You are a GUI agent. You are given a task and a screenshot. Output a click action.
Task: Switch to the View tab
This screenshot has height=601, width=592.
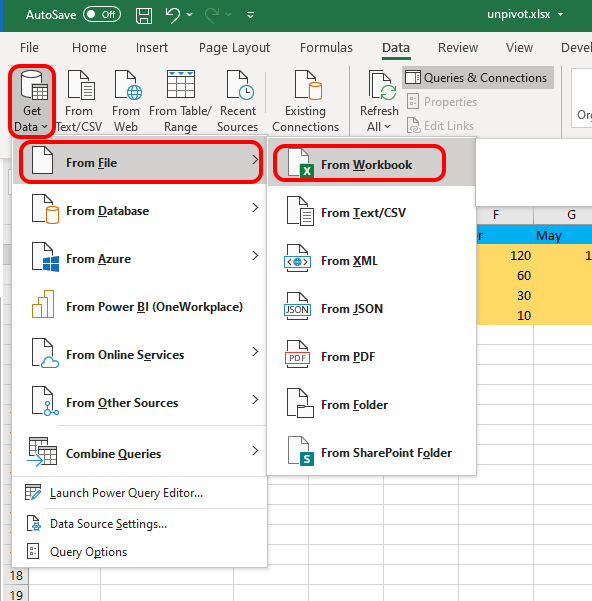pyautogui.click(x=519, y=48)
